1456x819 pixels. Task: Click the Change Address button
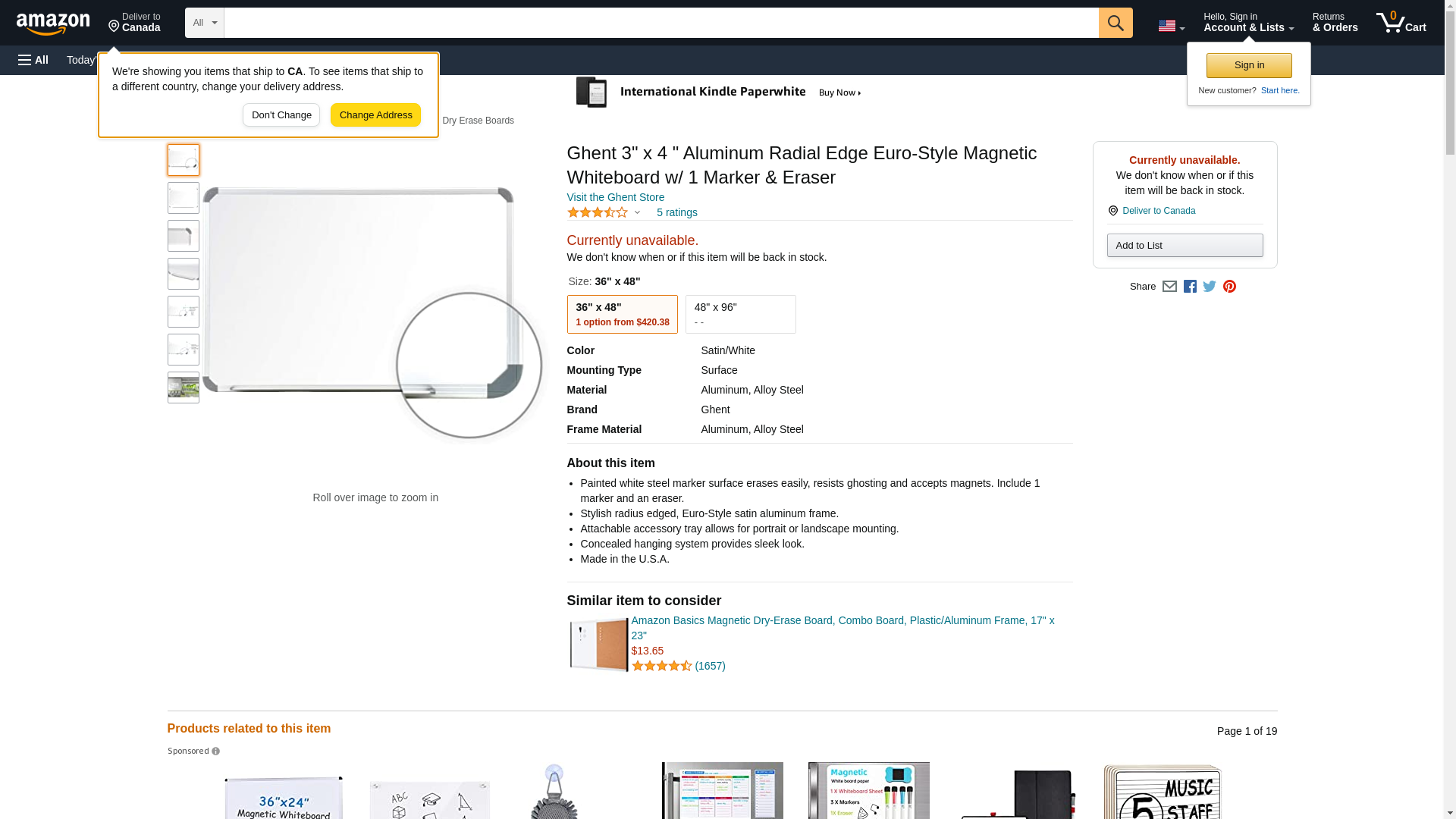coord(375,115)
